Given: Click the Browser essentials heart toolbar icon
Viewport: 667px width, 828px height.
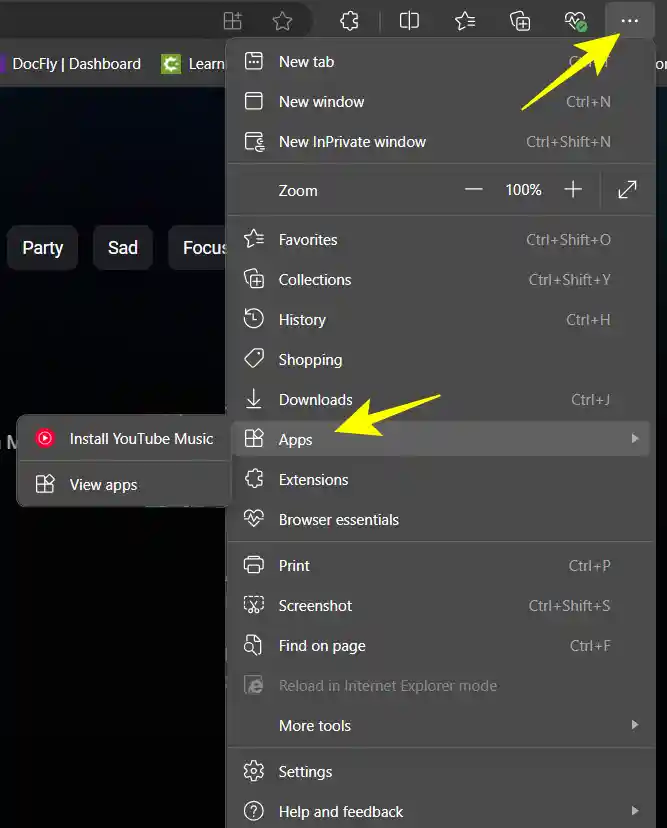Looking at the screenshot, I should (x=575, y=21).
